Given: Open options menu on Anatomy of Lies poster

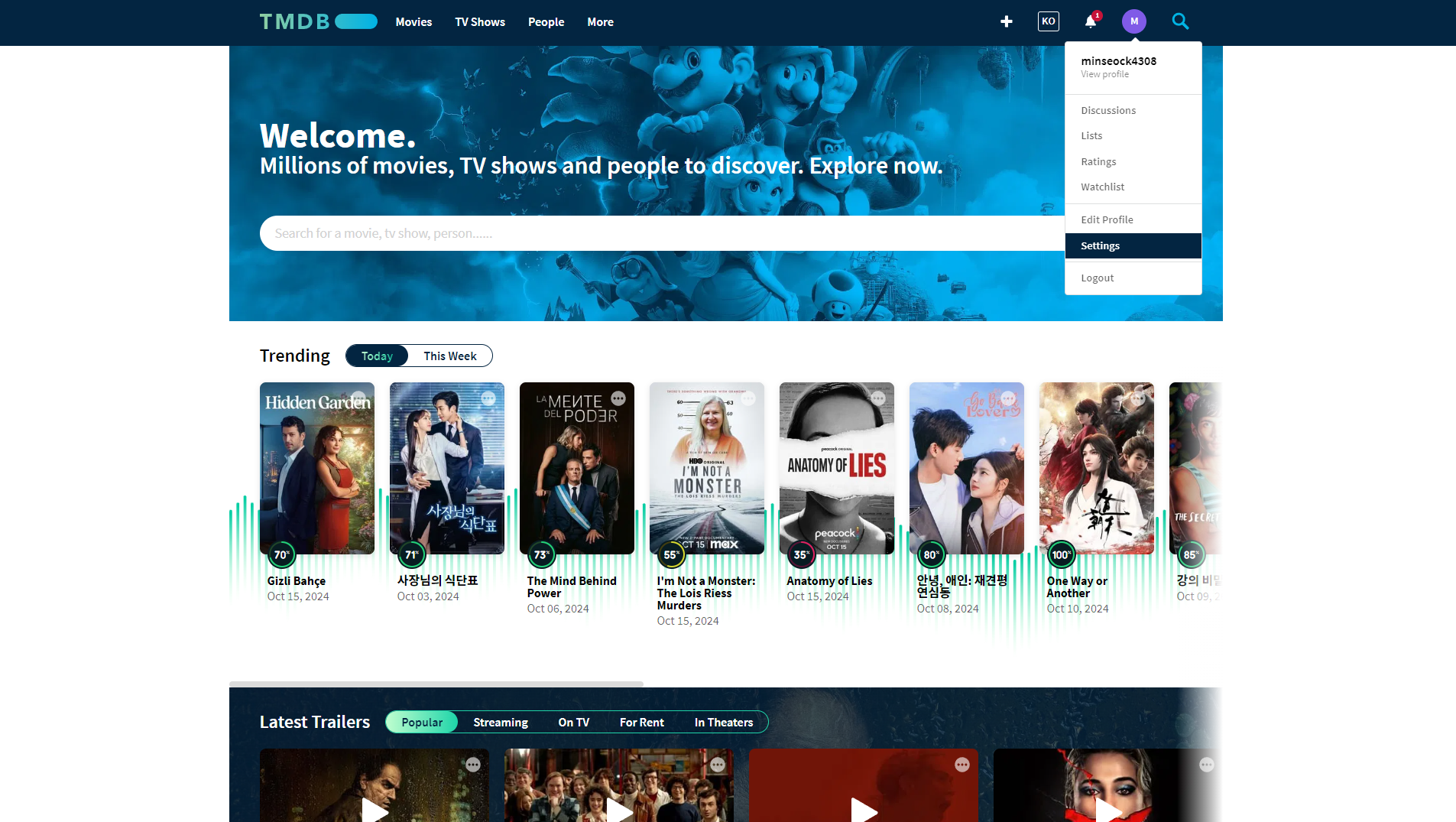Looking at the screenshot, I should (x=878, y=398).
